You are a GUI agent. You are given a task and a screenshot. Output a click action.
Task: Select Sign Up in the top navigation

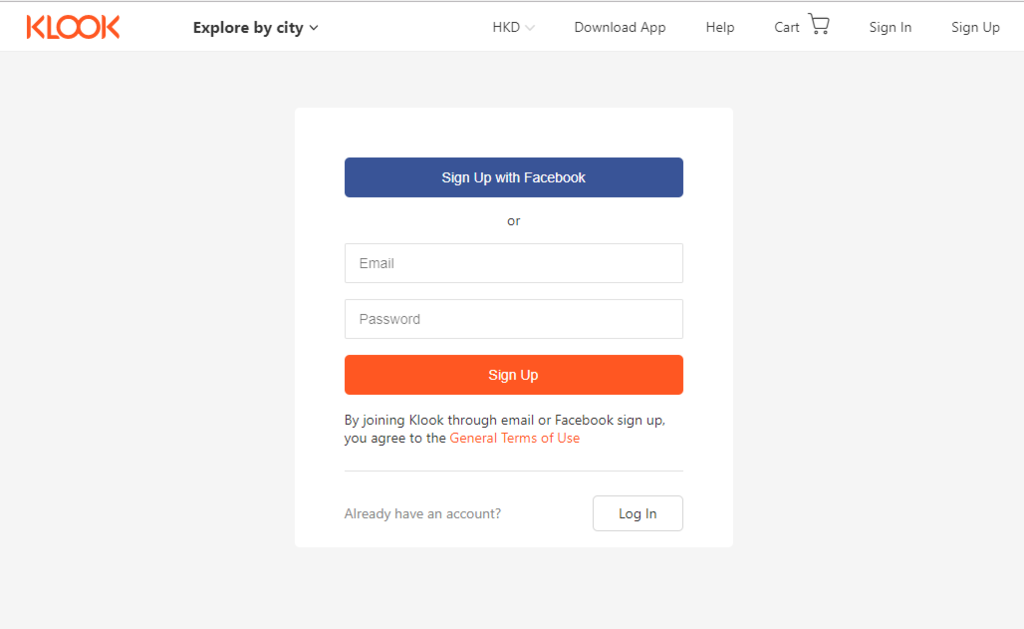[974, 28]
